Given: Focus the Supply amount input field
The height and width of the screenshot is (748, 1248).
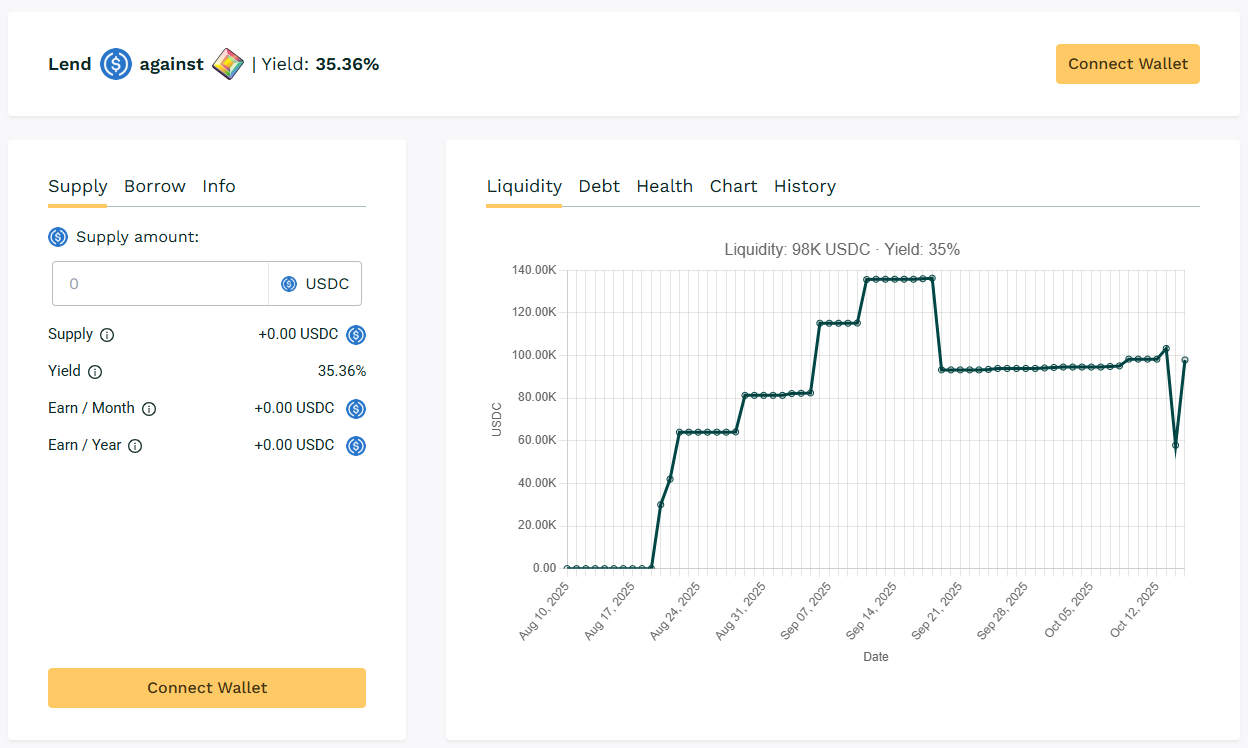Looking at the screenshot, I should coord(160,284).
